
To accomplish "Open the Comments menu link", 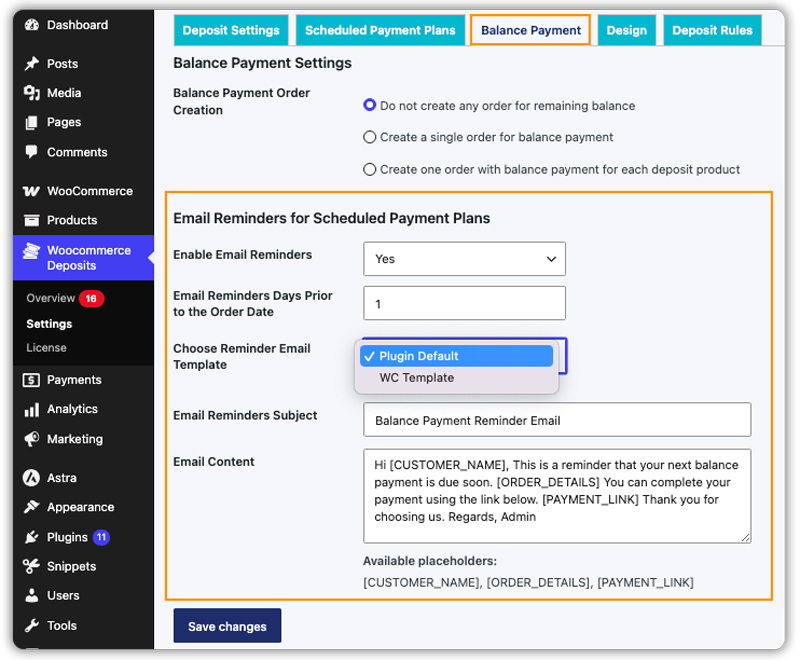I will [x=78, y=152].
